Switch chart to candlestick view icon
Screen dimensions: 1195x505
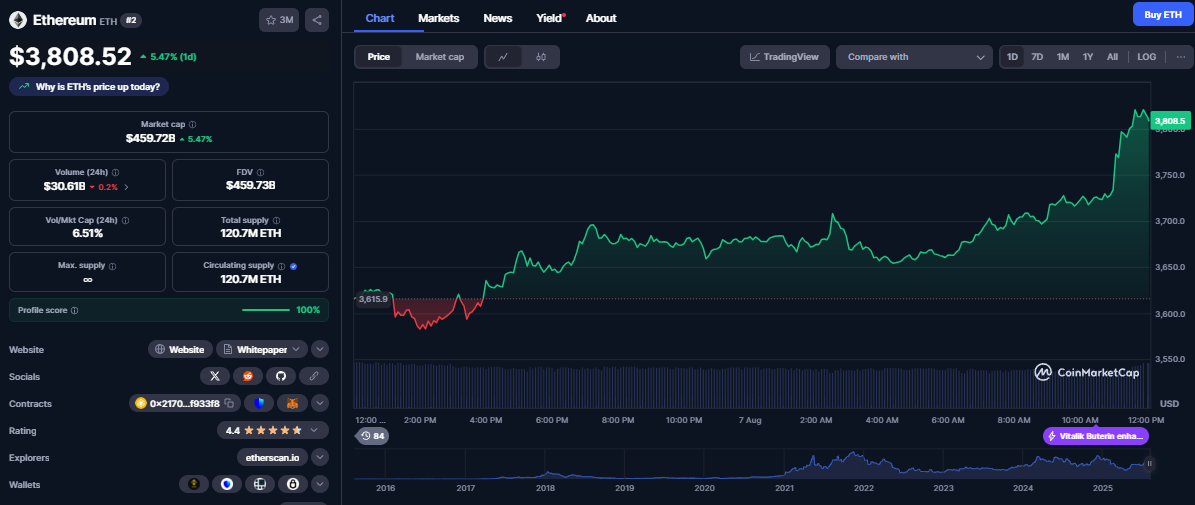tap(540, 57)
